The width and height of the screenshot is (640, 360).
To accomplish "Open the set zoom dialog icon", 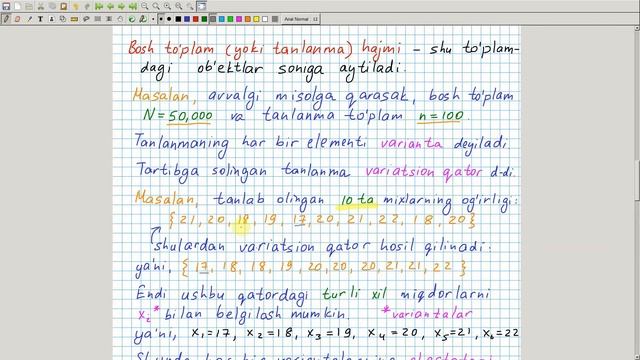I will [190, 7].
